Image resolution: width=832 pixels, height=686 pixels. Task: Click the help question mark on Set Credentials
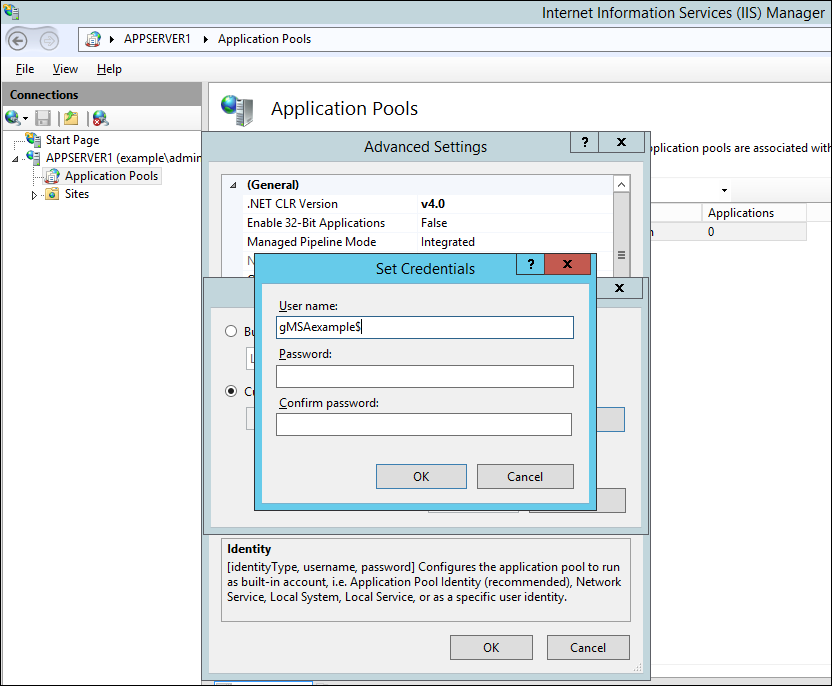pyautogui.click(x=530, y=264)
